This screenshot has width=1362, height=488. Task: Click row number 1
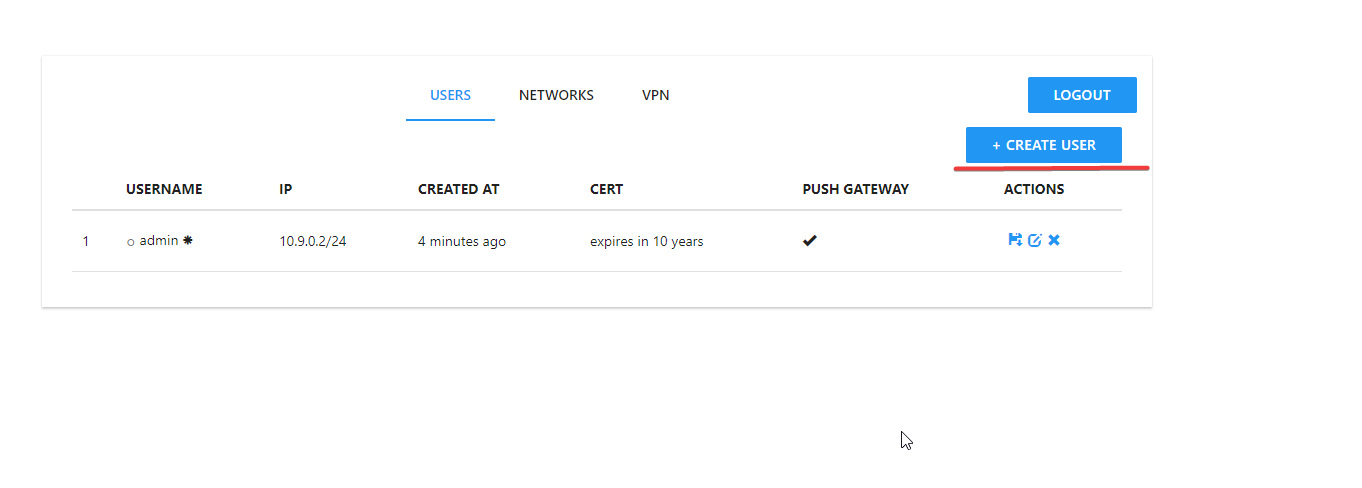point(86,242)
